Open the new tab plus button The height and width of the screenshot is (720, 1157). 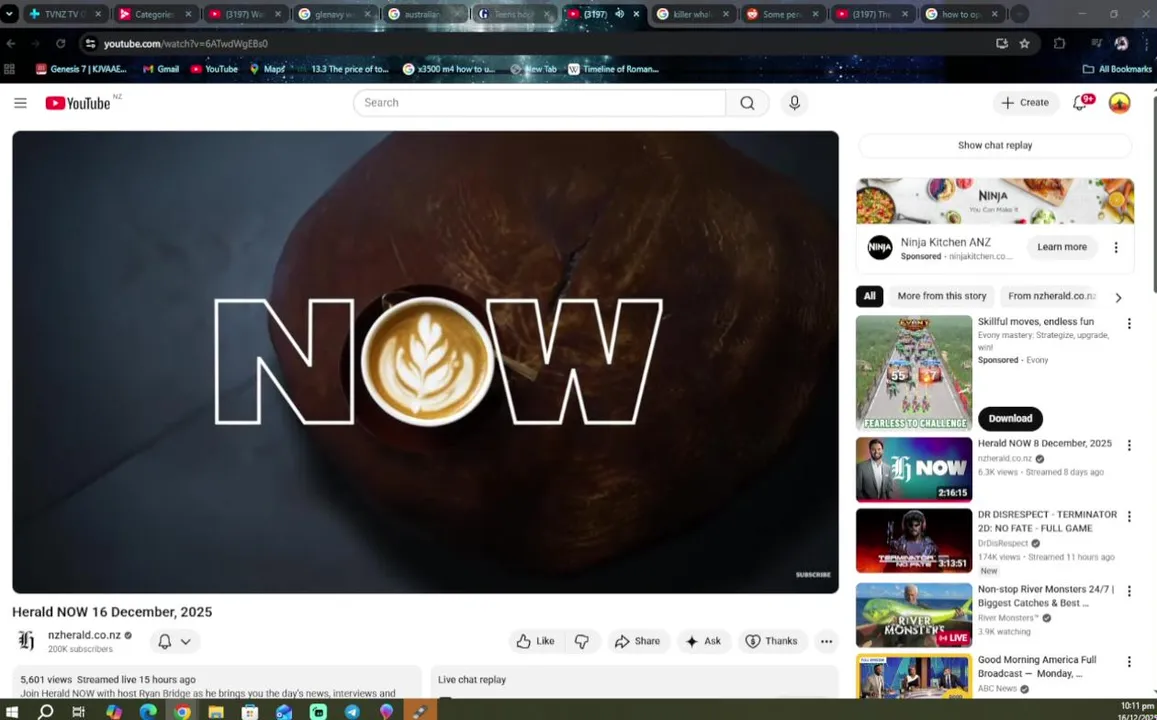click(1019, 14)
